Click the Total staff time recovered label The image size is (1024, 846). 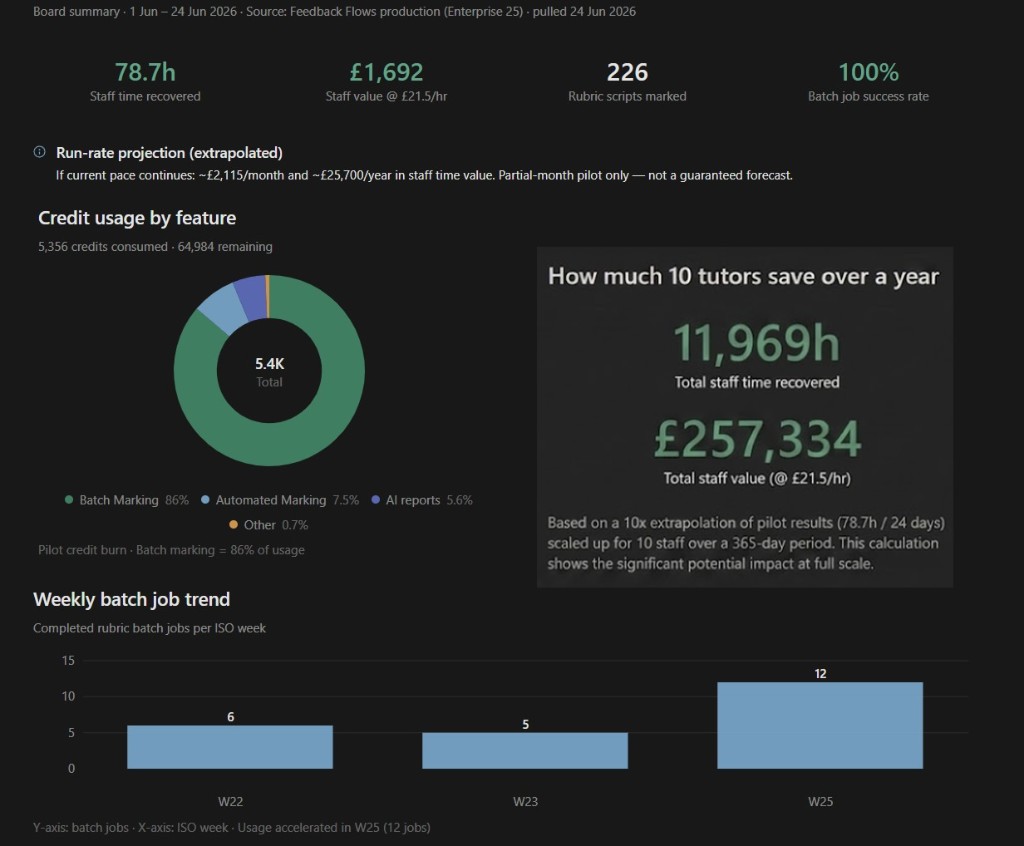click(757, 382)
